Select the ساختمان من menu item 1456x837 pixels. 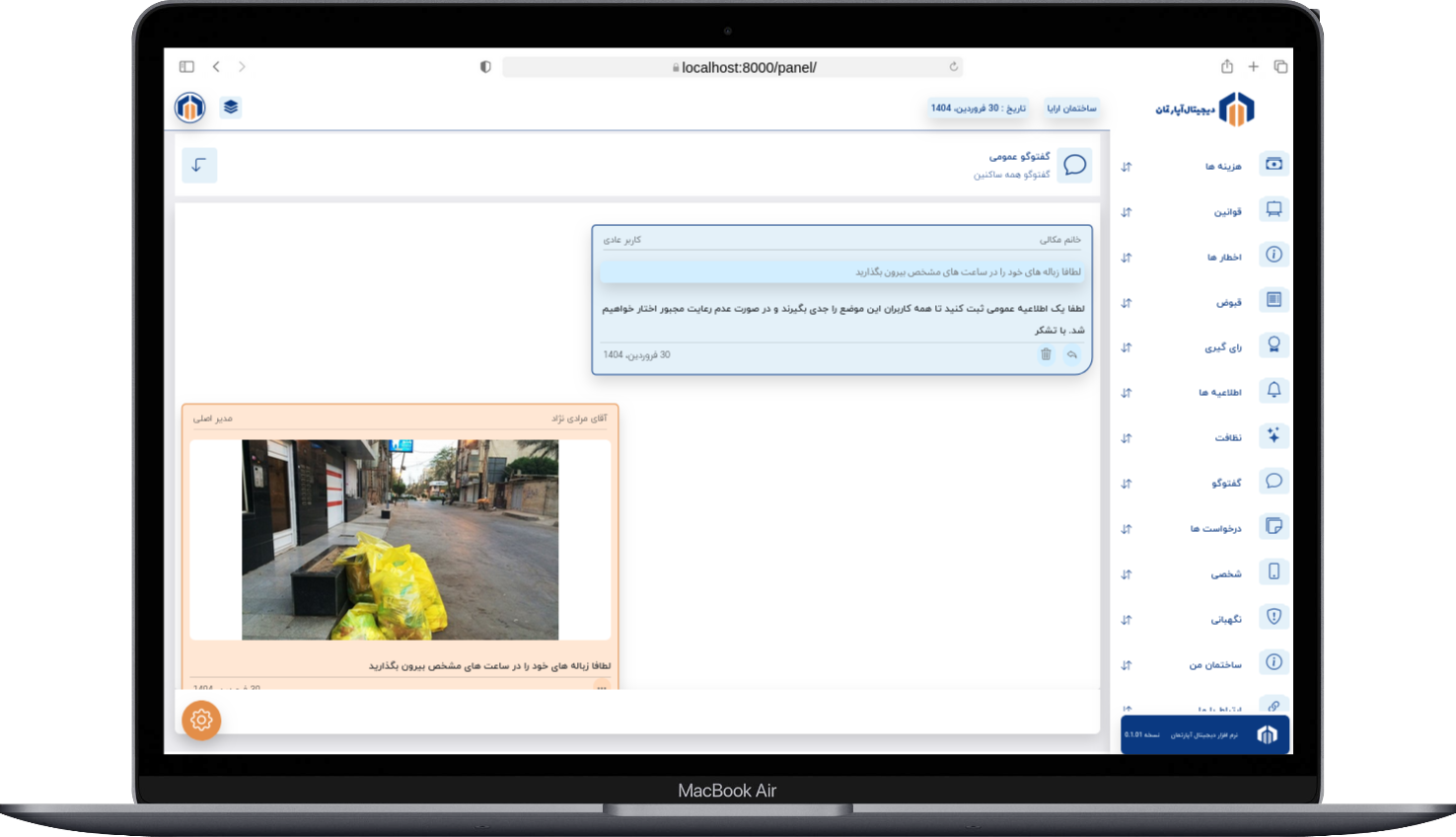[x=1215, y=664]
